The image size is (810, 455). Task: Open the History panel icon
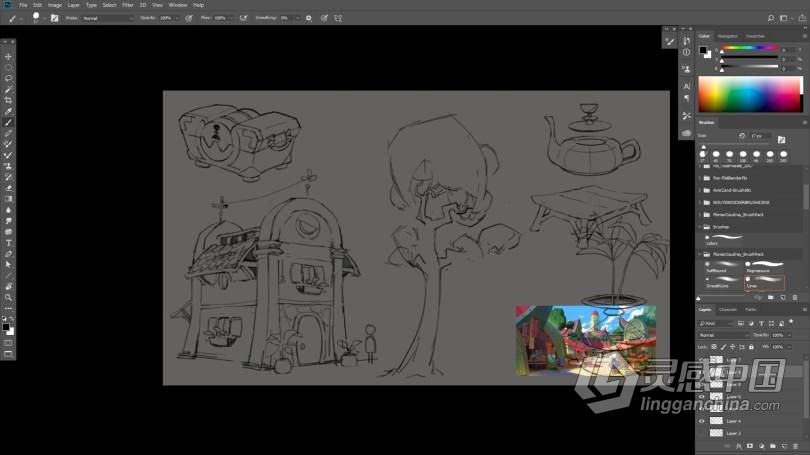pos(686,41)
